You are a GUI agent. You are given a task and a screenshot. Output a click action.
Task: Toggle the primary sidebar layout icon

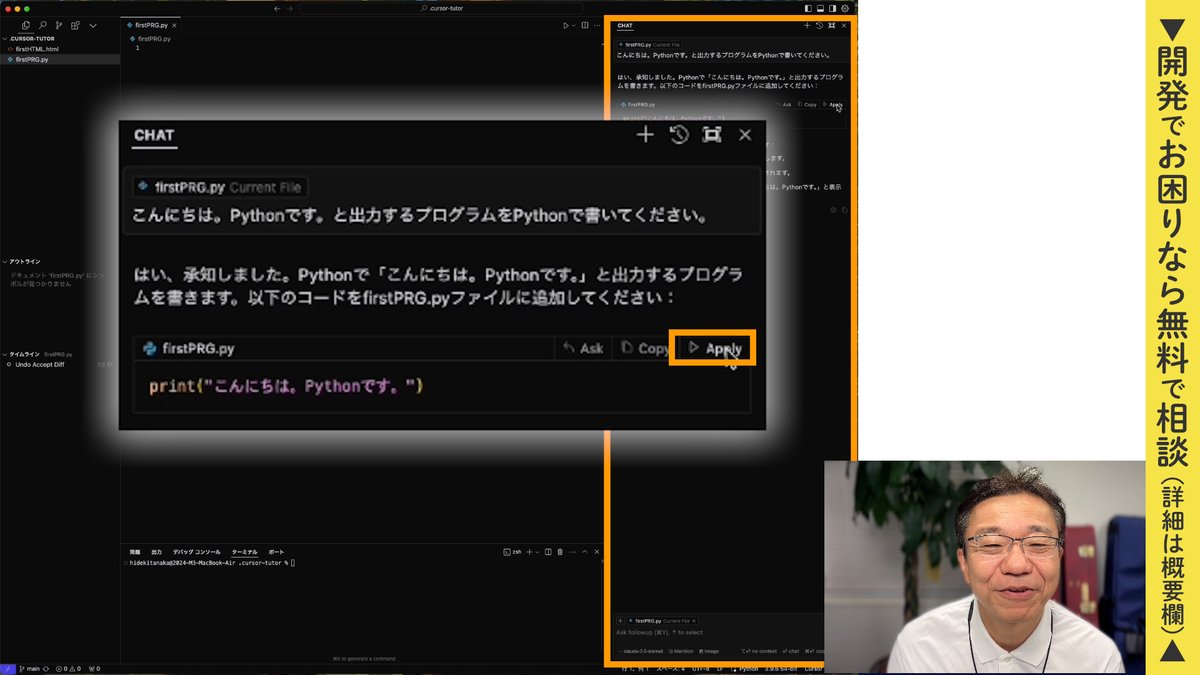point(807,8)
